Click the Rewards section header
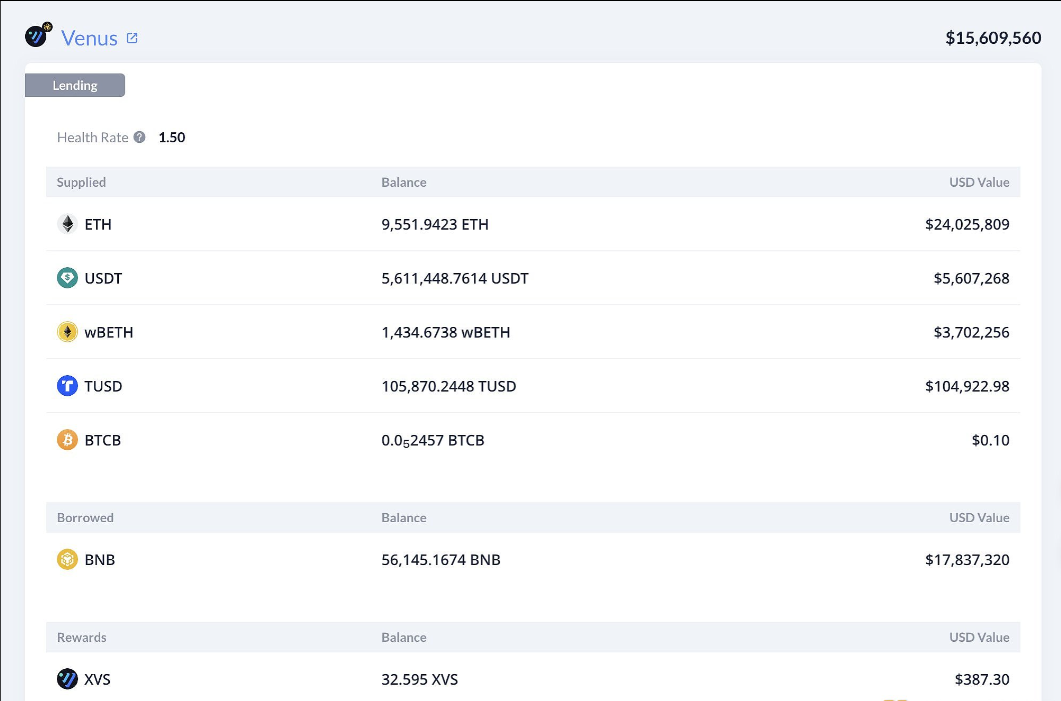 [x=81, y=637]
